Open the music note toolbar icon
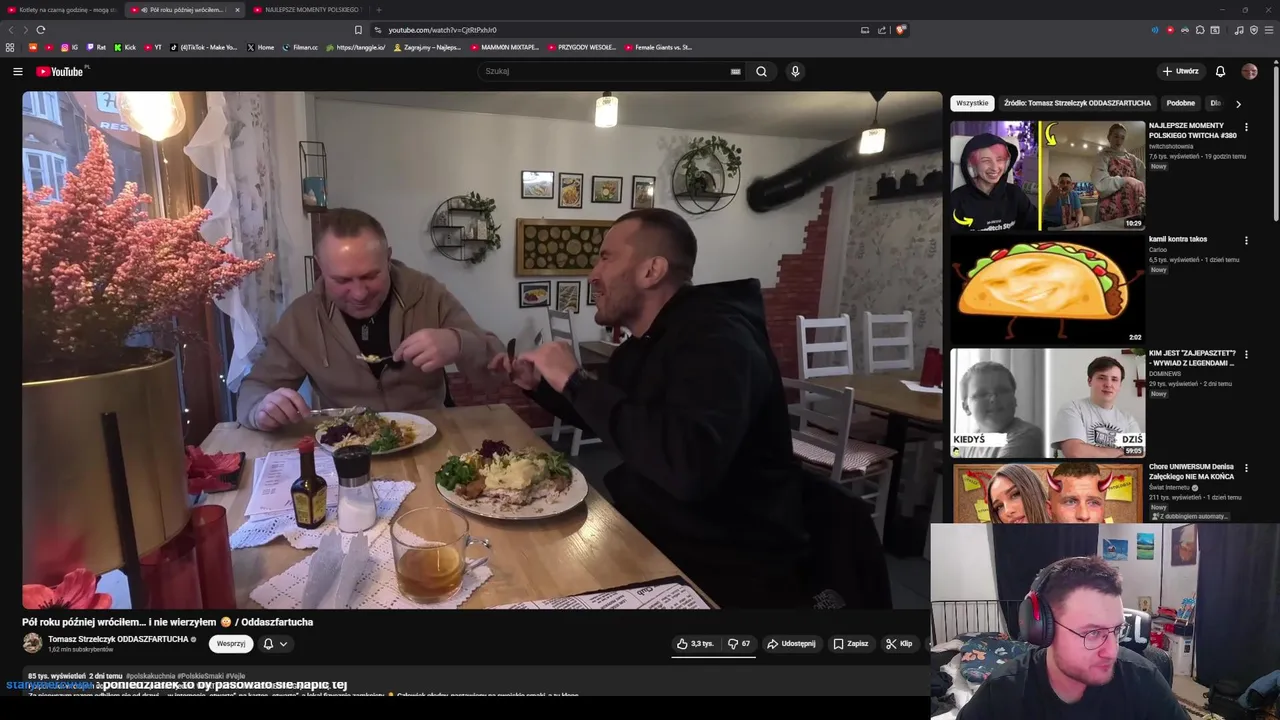 1239,30
